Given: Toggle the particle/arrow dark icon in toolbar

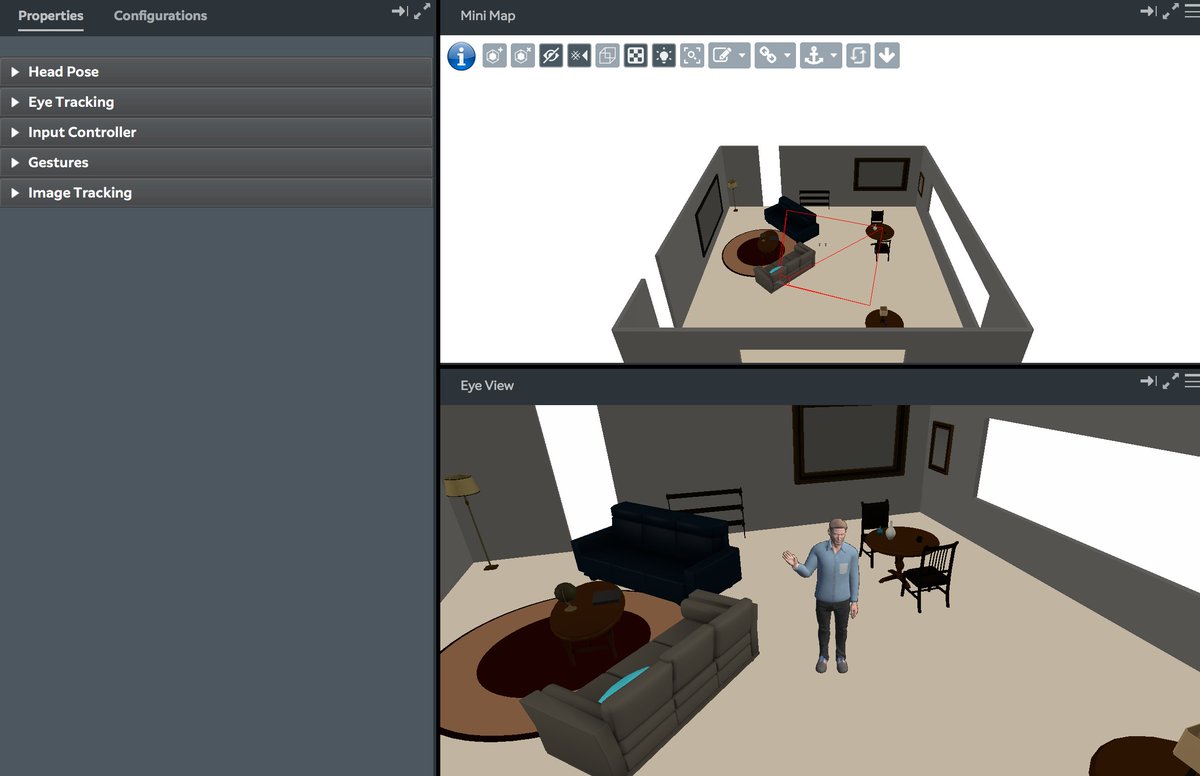Looking at the screenshot, I should tap(579, 56).
